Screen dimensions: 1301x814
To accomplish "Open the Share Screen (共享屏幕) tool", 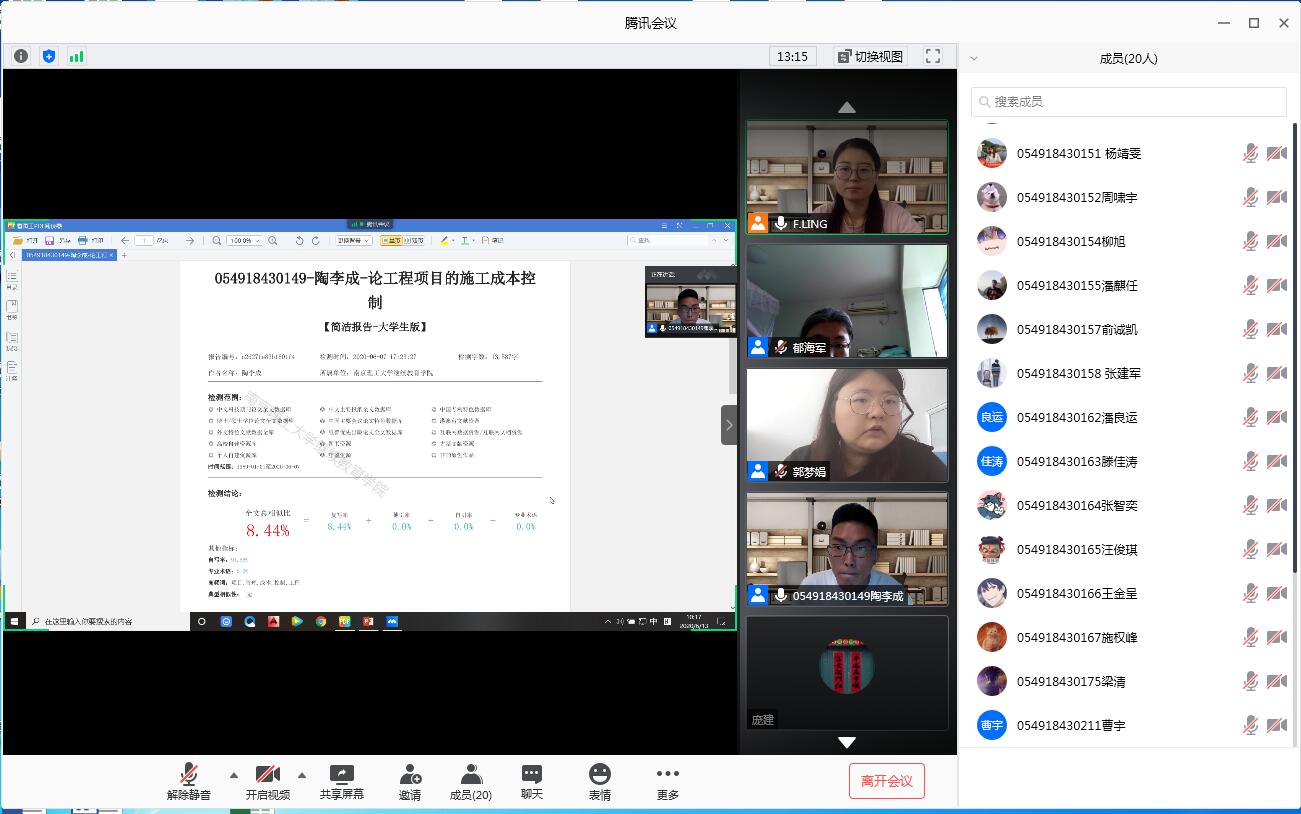I will point(341,781).
